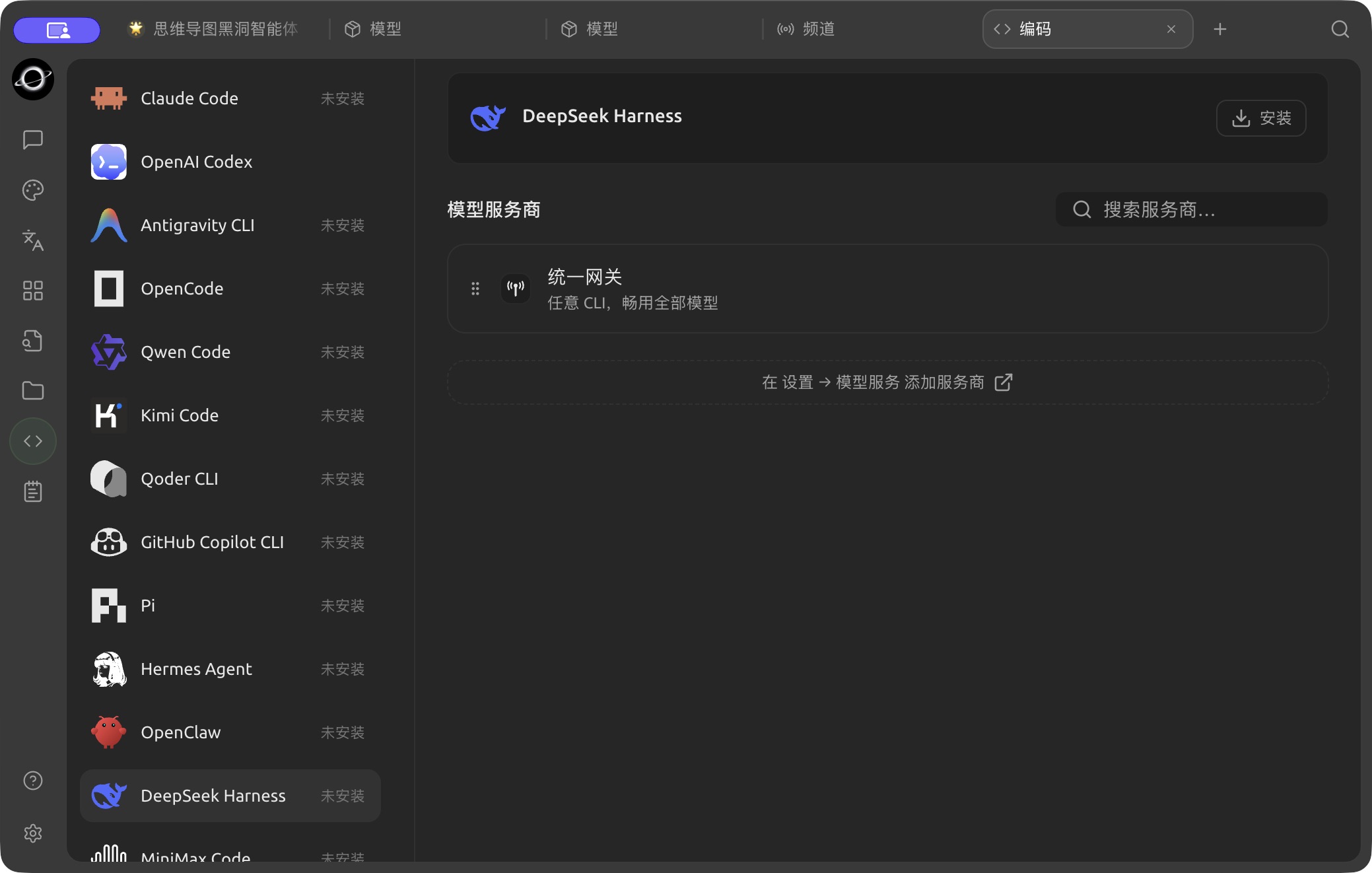Select DeepSeek Harness in the list
Image resolution: width=1372 pixels, height=873 pixels.
click(230, 796)
